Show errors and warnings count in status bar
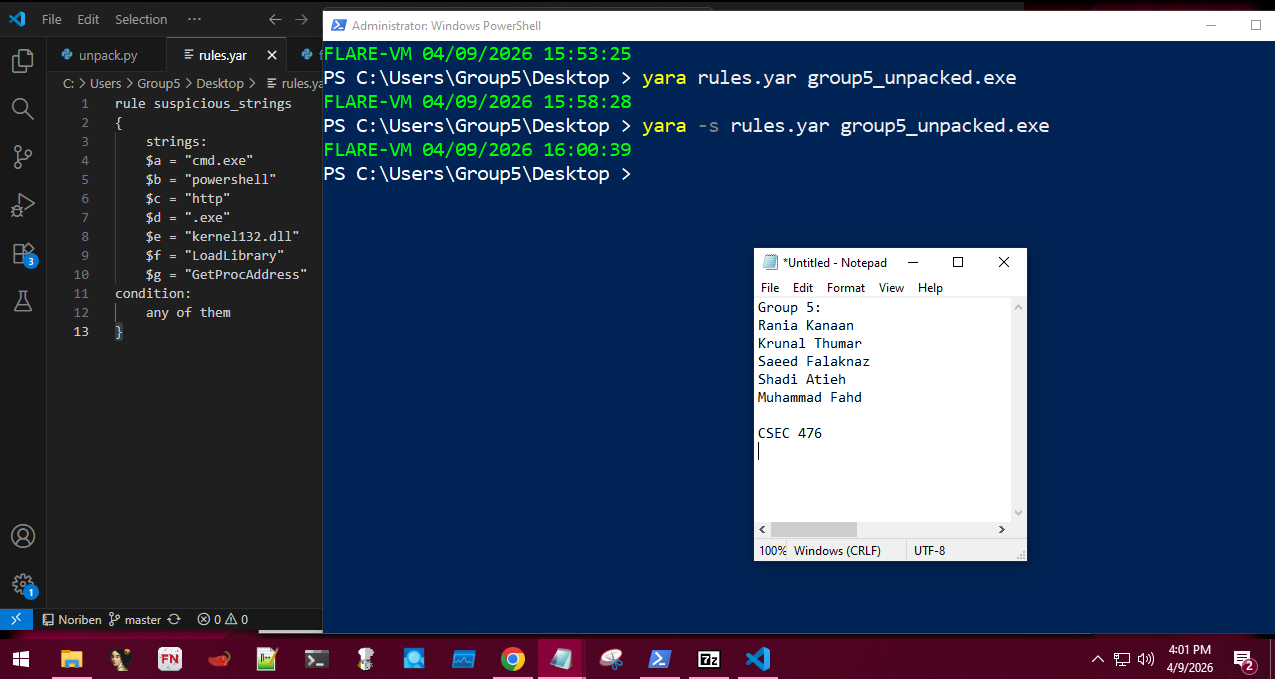 click(x=222, y=619)
